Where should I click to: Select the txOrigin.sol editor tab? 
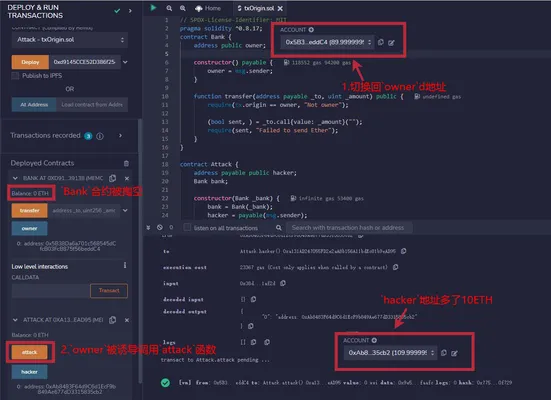pos(259,8)
